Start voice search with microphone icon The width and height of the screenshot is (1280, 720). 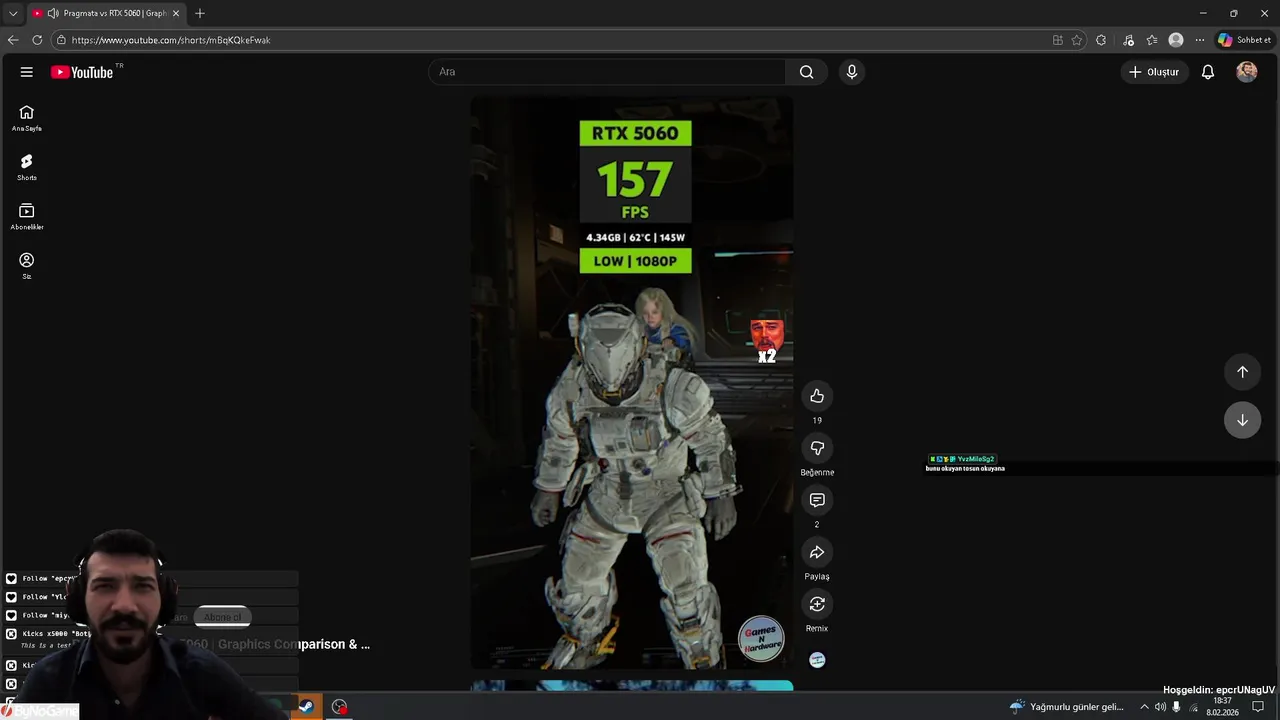point(852,72)
